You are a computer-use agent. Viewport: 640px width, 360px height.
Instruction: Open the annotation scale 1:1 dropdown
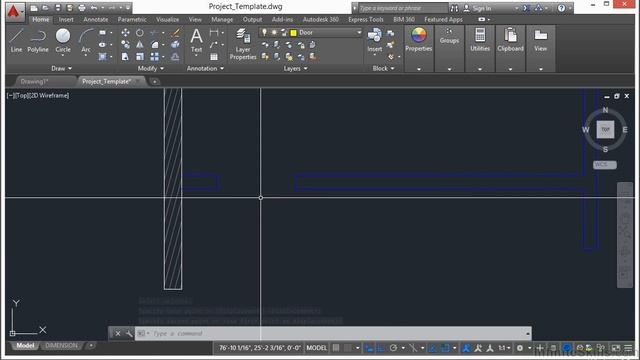coord(504,348)
